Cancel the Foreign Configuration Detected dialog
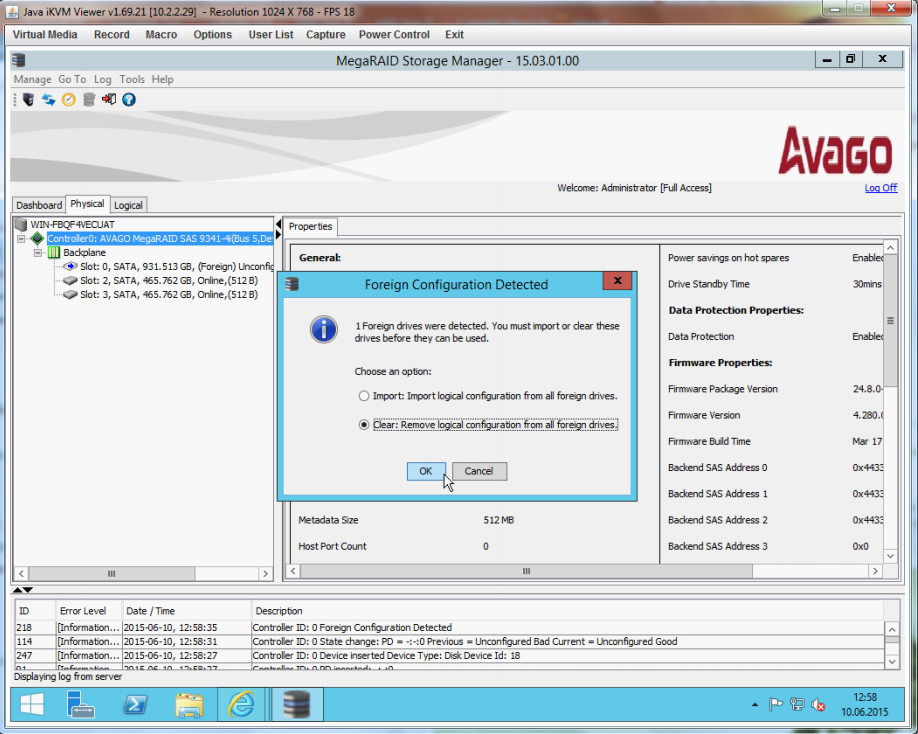 point(479,471)
